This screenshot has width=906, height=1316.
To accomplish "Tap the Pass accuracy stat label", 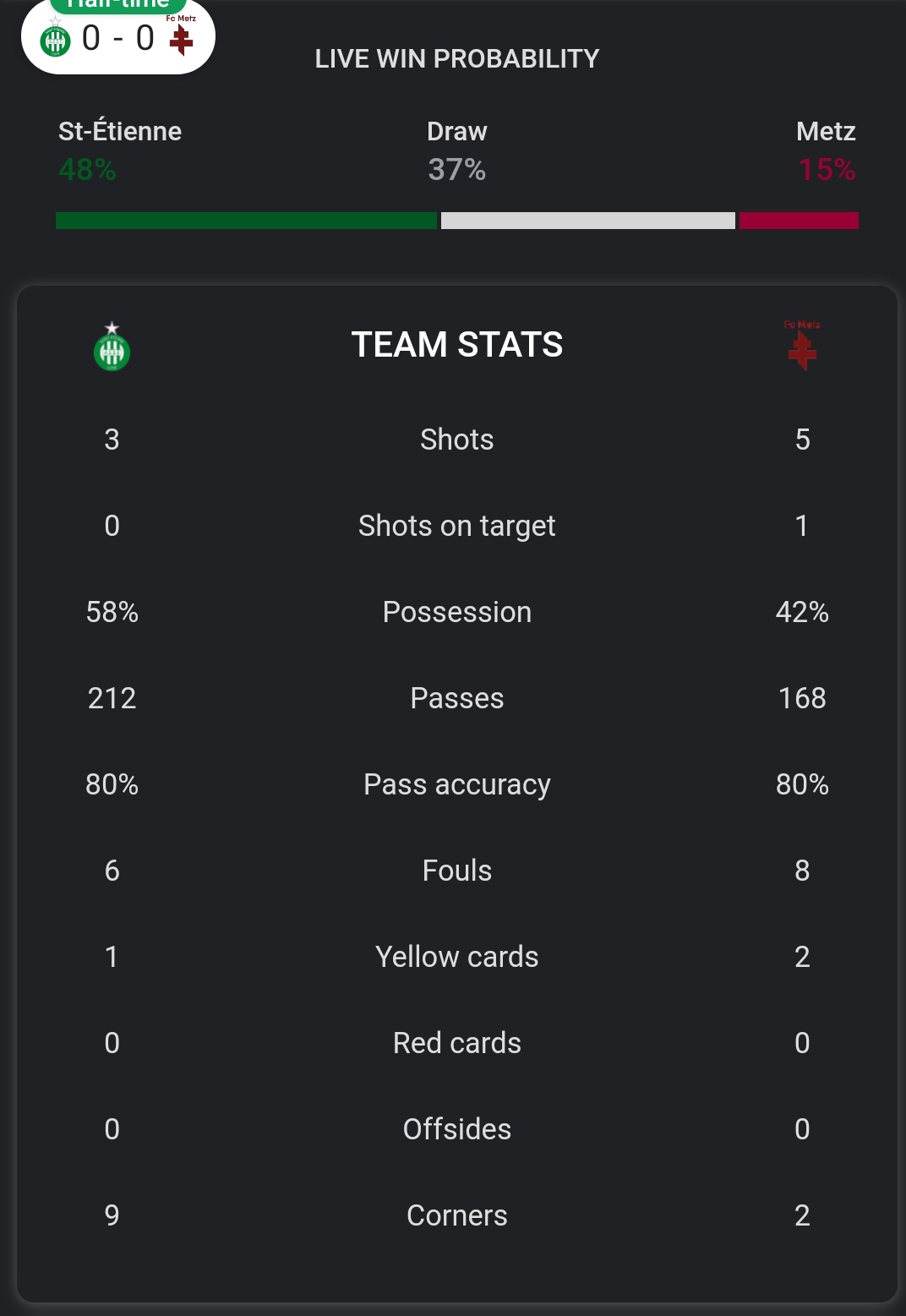I will [456, 784].
